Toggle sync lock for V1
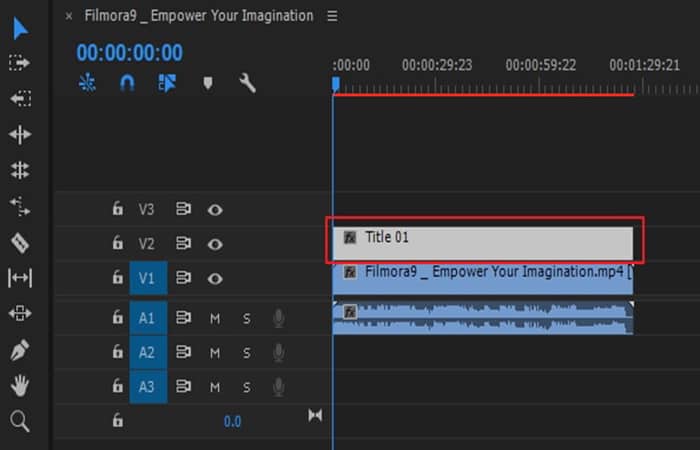This screenshot has width=700, height=450. 183,278
